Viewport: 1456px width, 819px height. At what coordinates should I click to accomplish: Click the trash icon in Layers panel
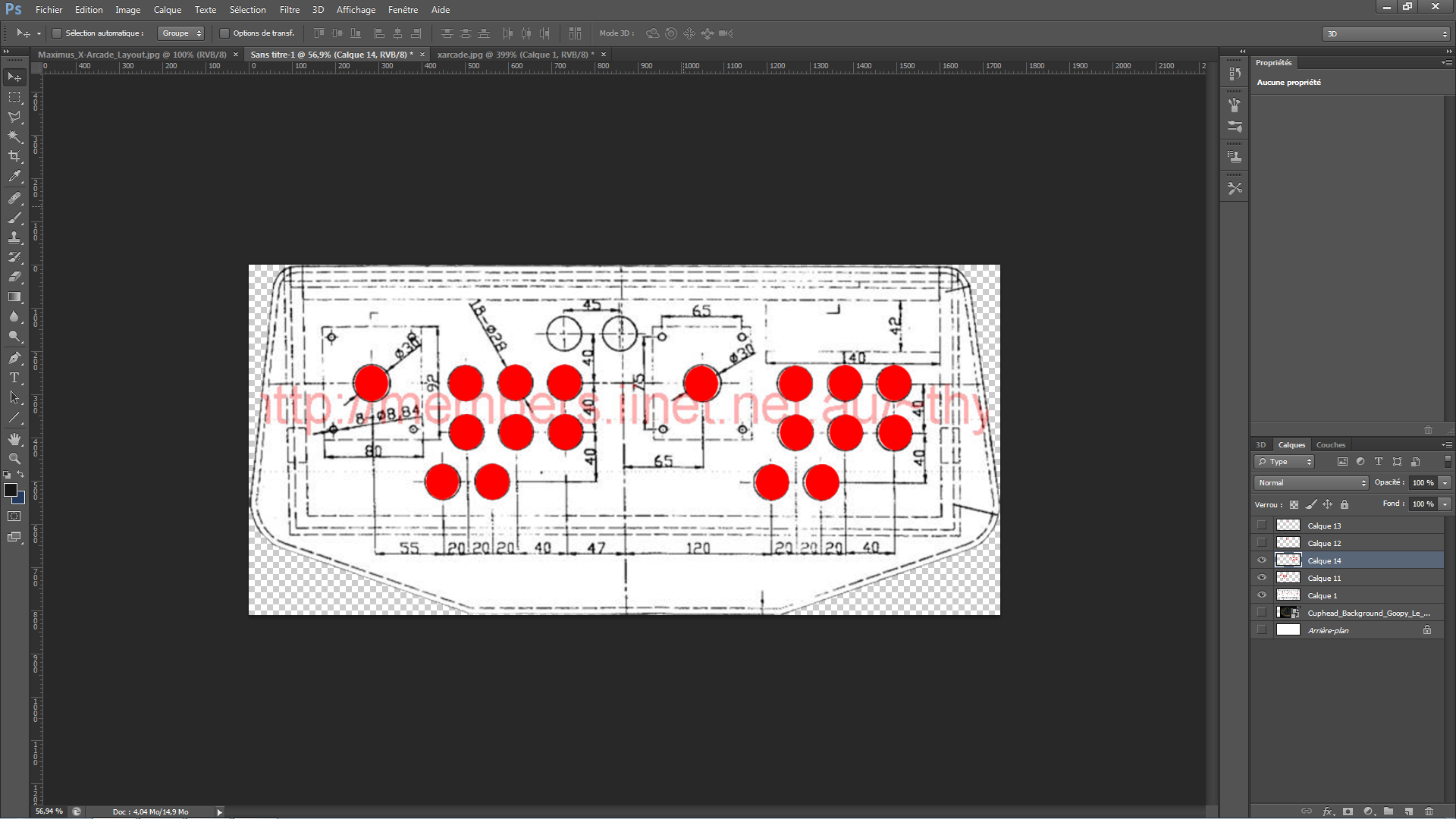(x=1429, y=811)
